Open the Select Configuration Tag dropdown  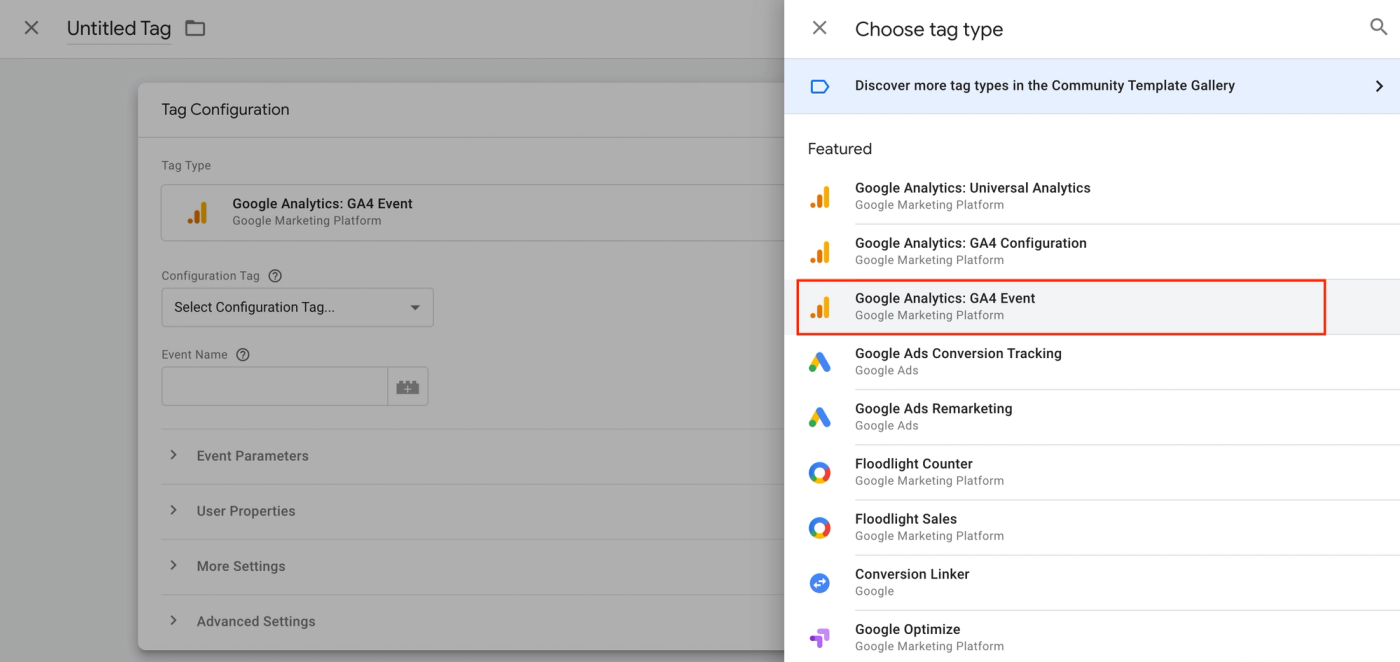(297, 307)
